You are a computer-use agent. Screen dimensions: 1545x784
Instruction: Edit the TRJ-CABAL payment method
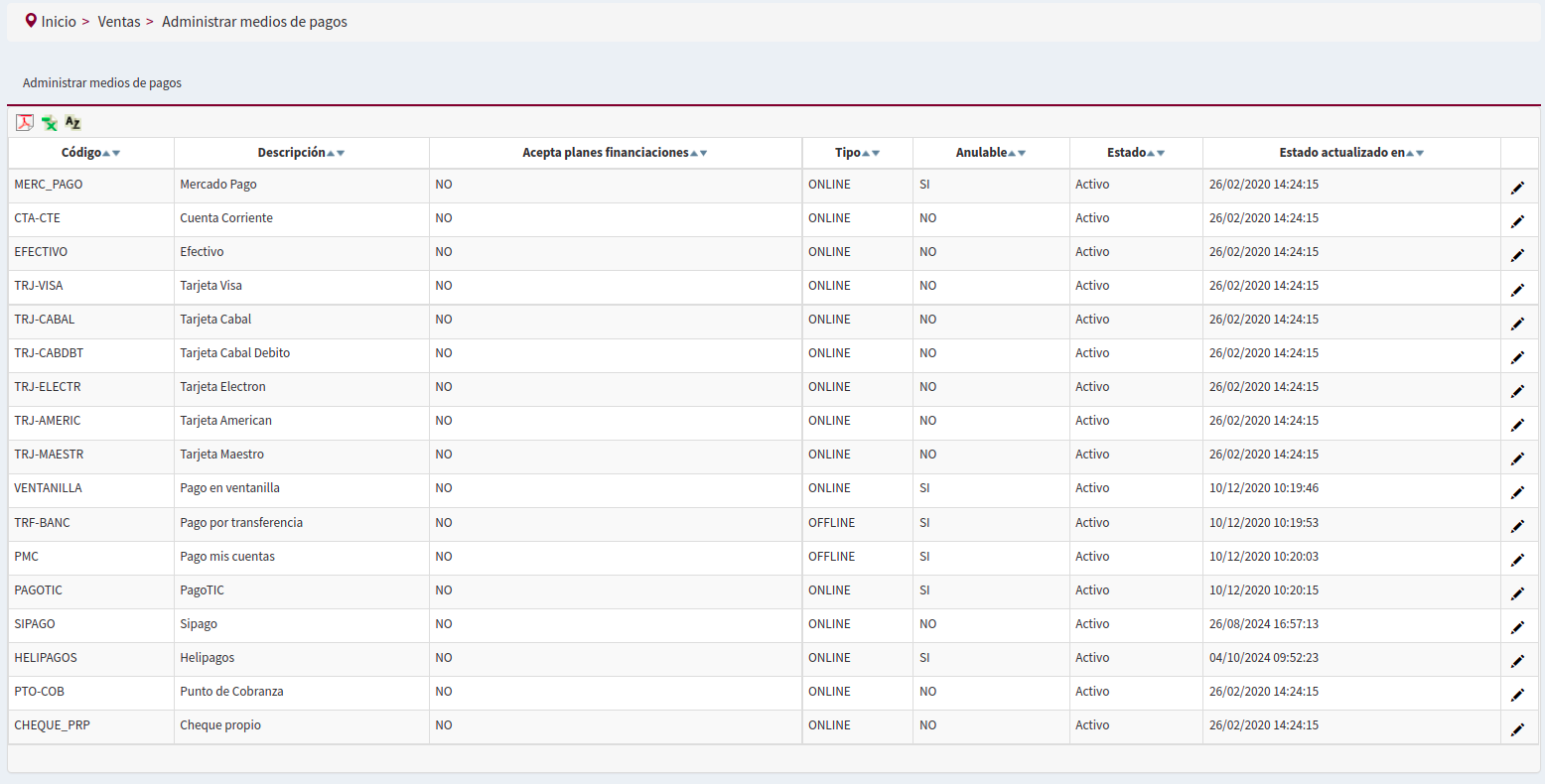(x=1517, y=323)
